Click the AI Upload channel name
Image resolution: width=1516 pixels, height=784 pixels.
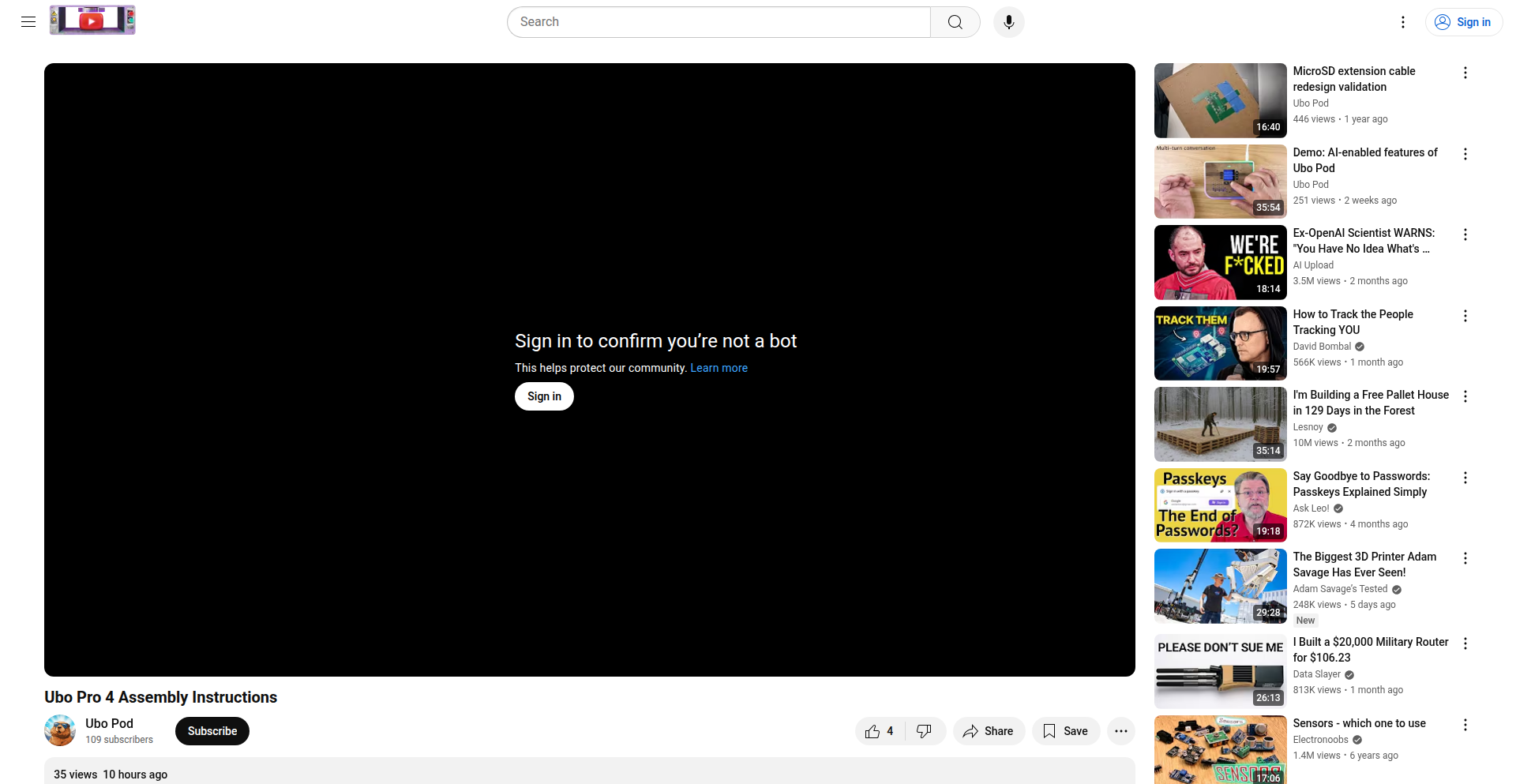(1313, 265)
